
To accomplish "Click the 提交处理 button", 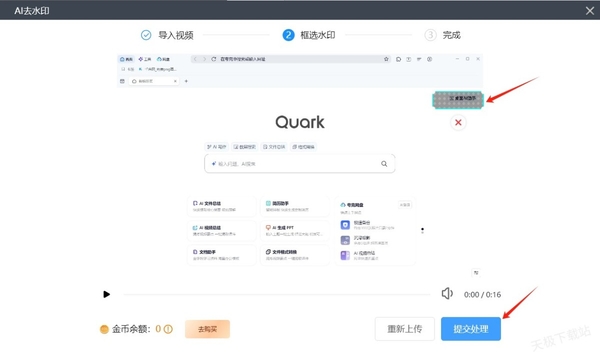I will 471,329.
